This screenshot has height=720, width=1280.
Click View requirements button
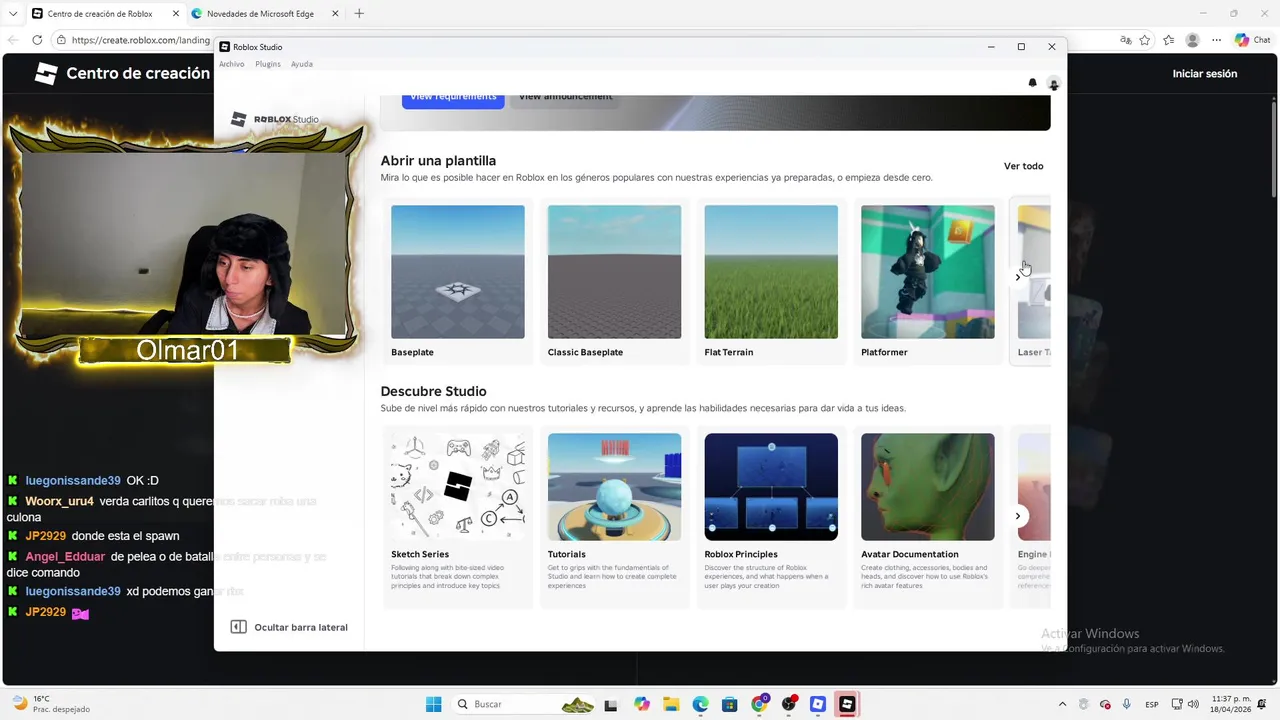point(453,99)
